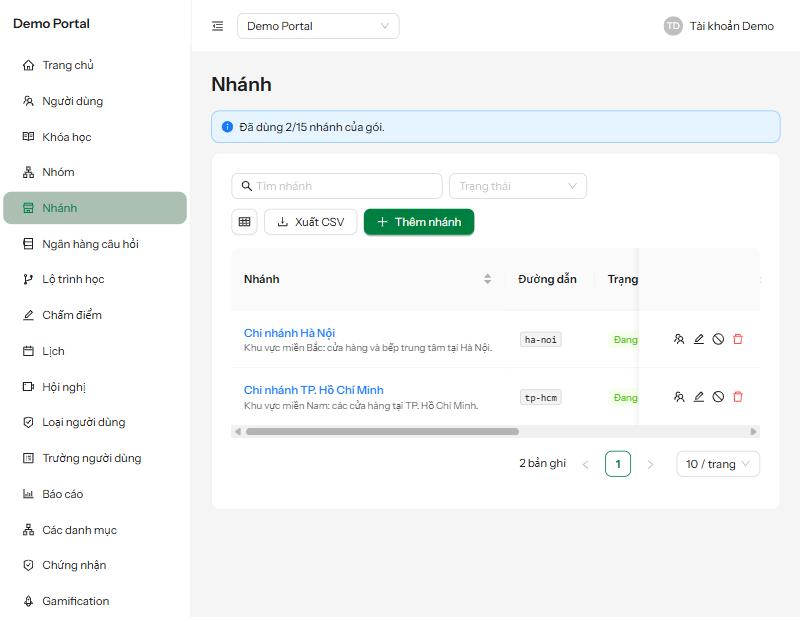800x617 pixels.
Task: Click the Tìm nhánh search field
Action: click(x=337, y=186)
